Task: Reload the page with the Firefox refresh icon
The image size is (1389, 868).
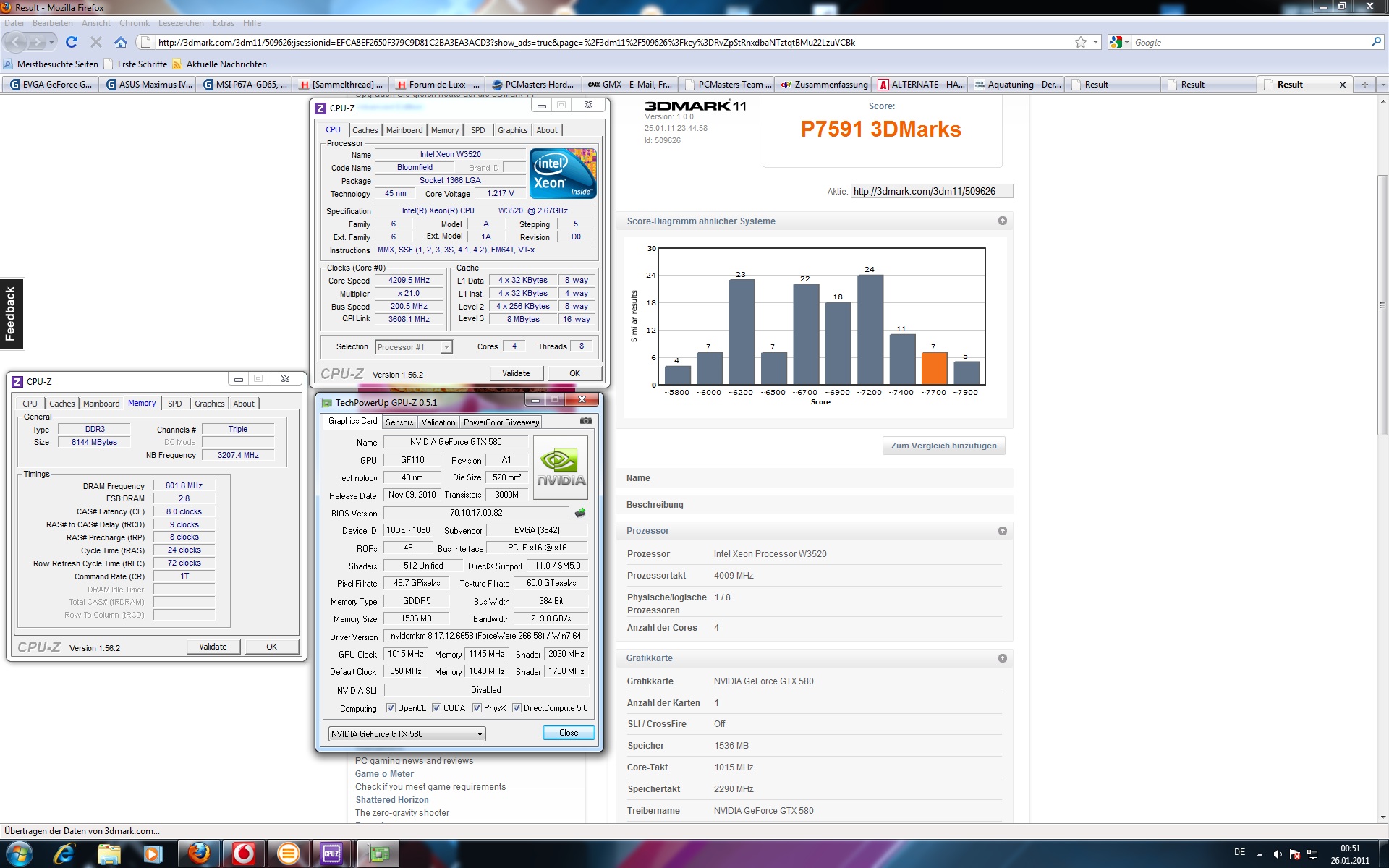Action: point(72,42)
